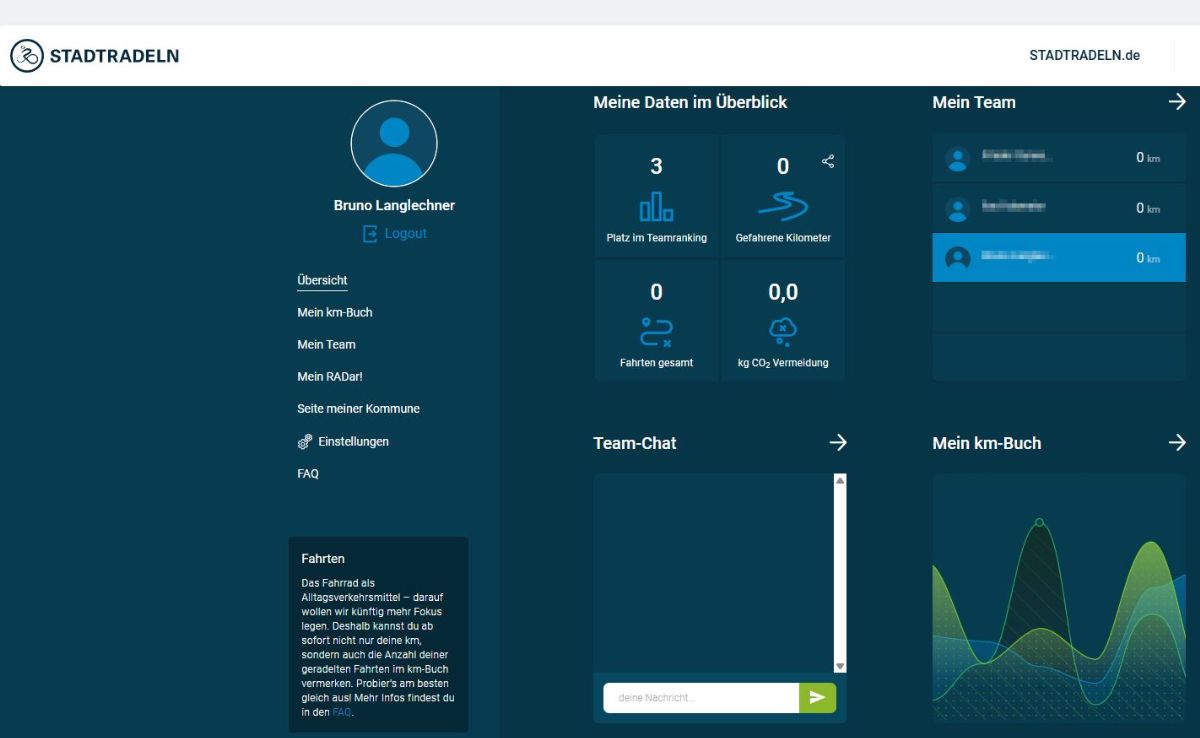This screenshot has height=738, width=1200.
Task: Open Team-Chat via its arrow icon
Action: pos(838,443)
